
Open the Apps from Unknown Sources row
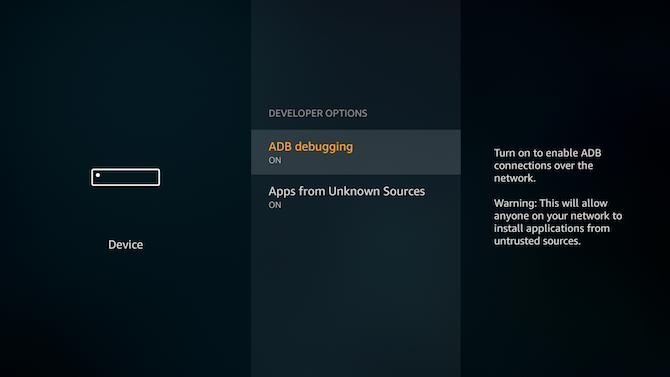coord(356,197)
